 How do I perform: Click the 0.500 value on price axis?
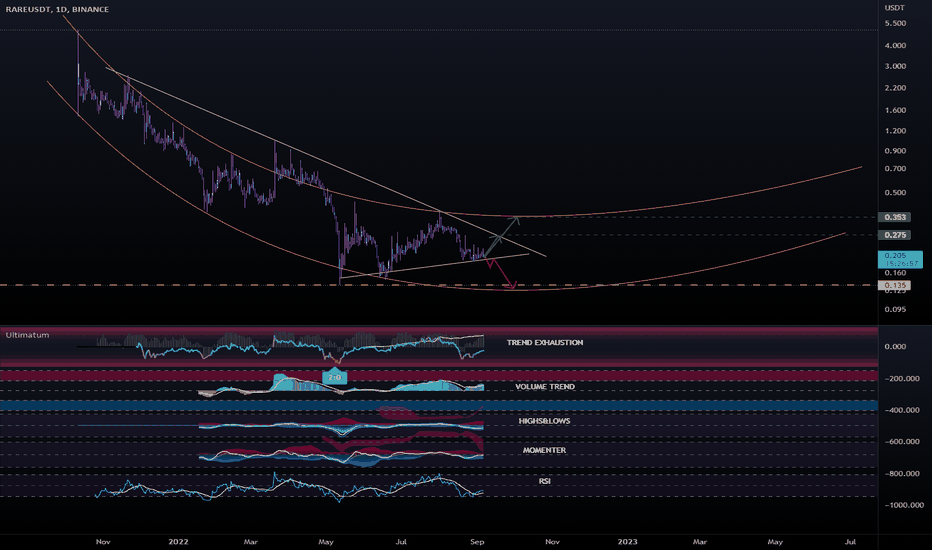895,193
